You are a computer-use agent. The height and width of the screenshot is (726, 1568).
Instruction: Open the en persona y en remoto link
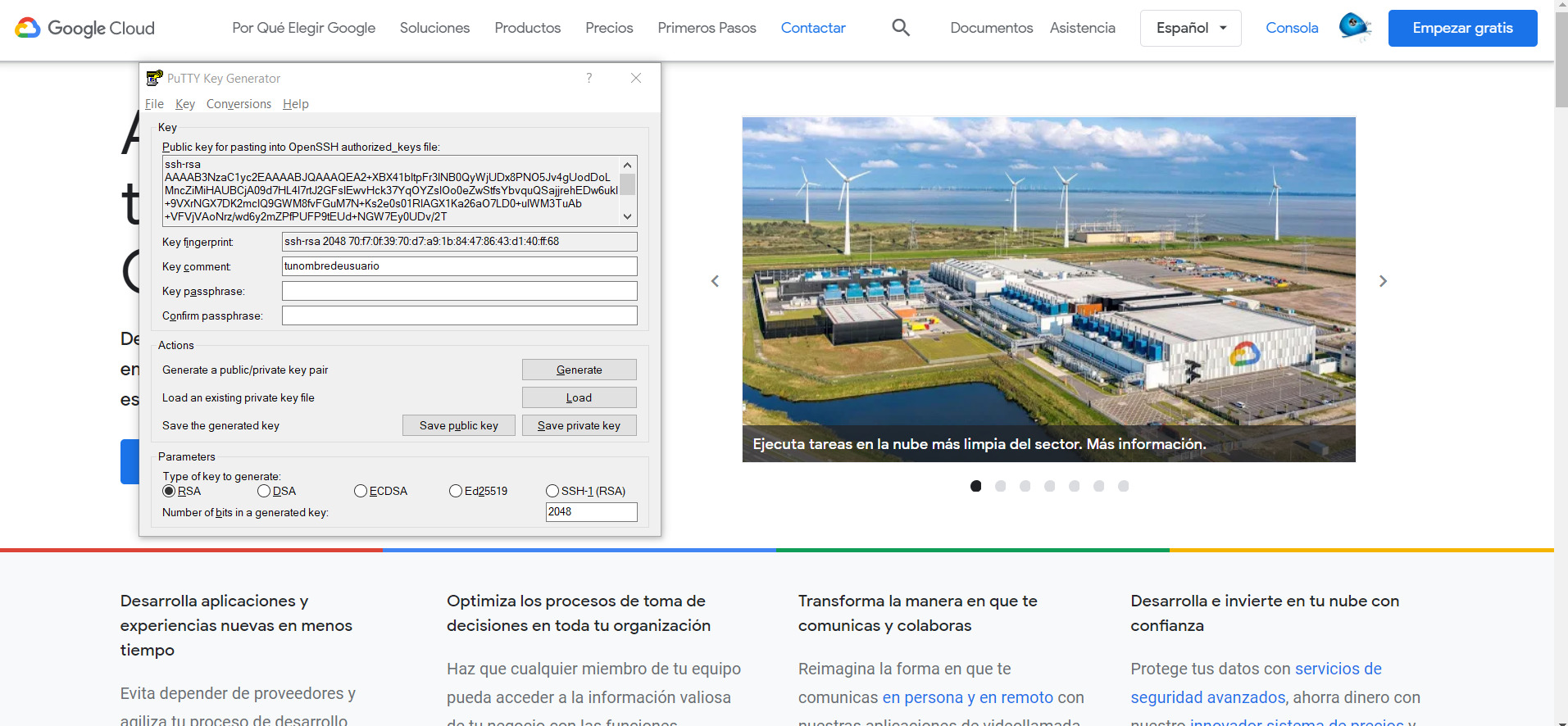(x=968, y=697)
